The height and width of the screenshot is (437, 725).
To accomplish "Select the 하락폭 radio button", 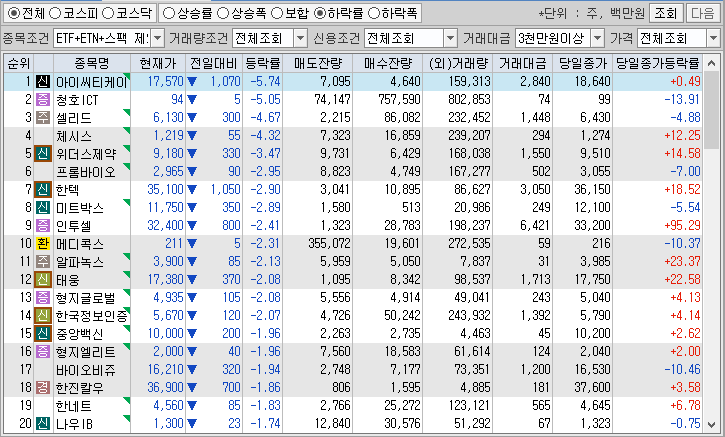I will (373, 13).
